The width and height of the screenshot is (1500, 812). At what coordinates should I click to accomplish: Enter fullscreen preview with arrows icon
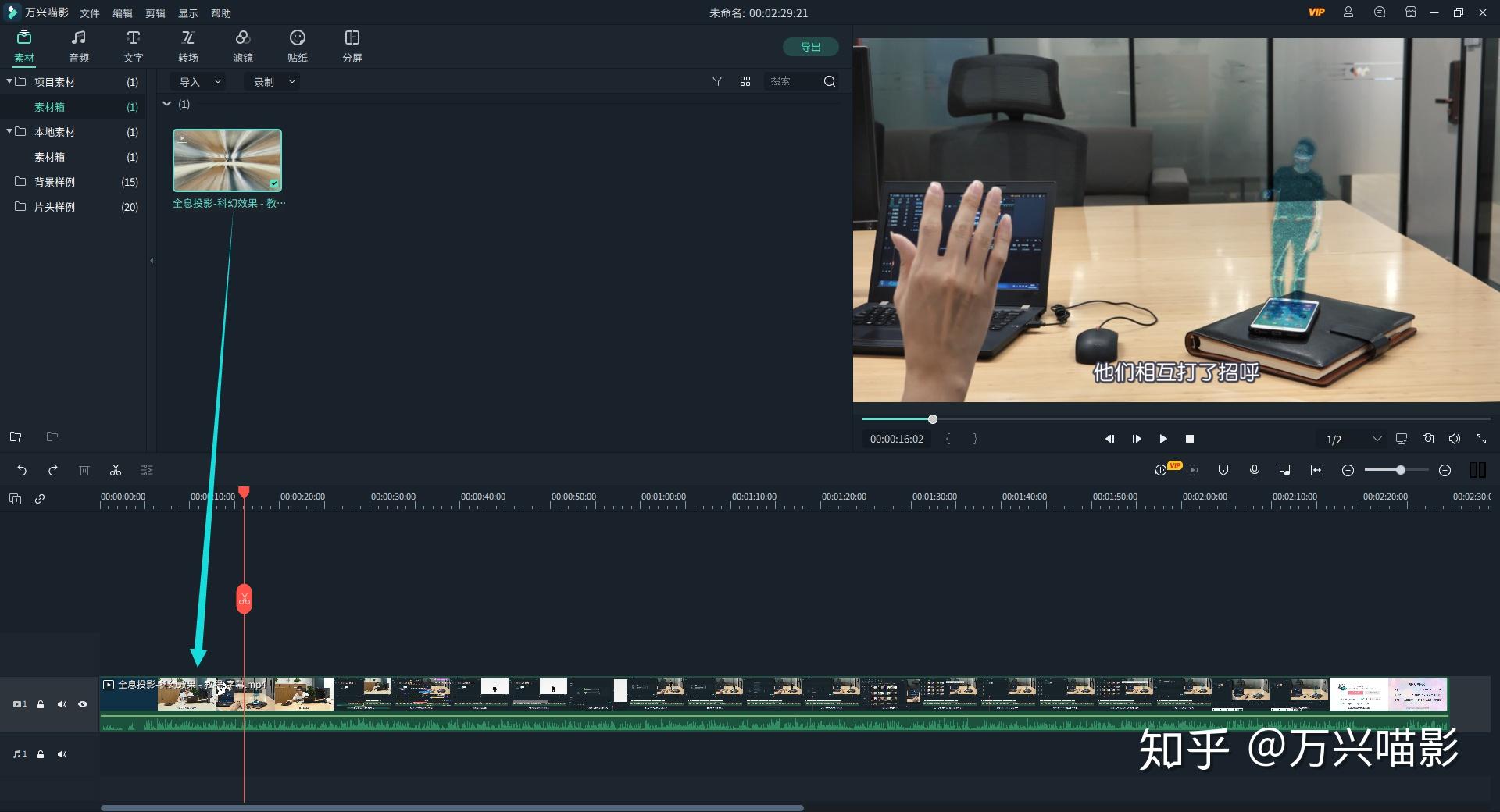[x=1481, y=439]
